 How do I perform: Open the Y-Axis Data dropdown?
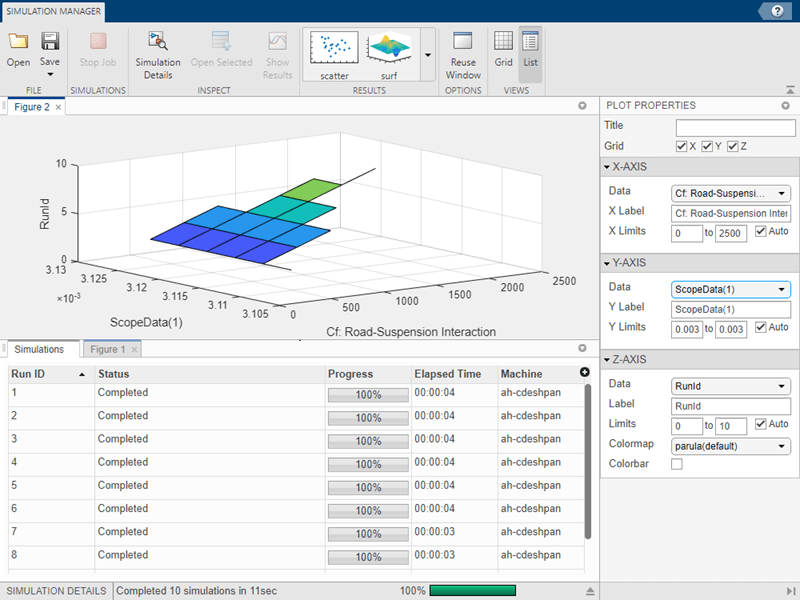[730, 289]
